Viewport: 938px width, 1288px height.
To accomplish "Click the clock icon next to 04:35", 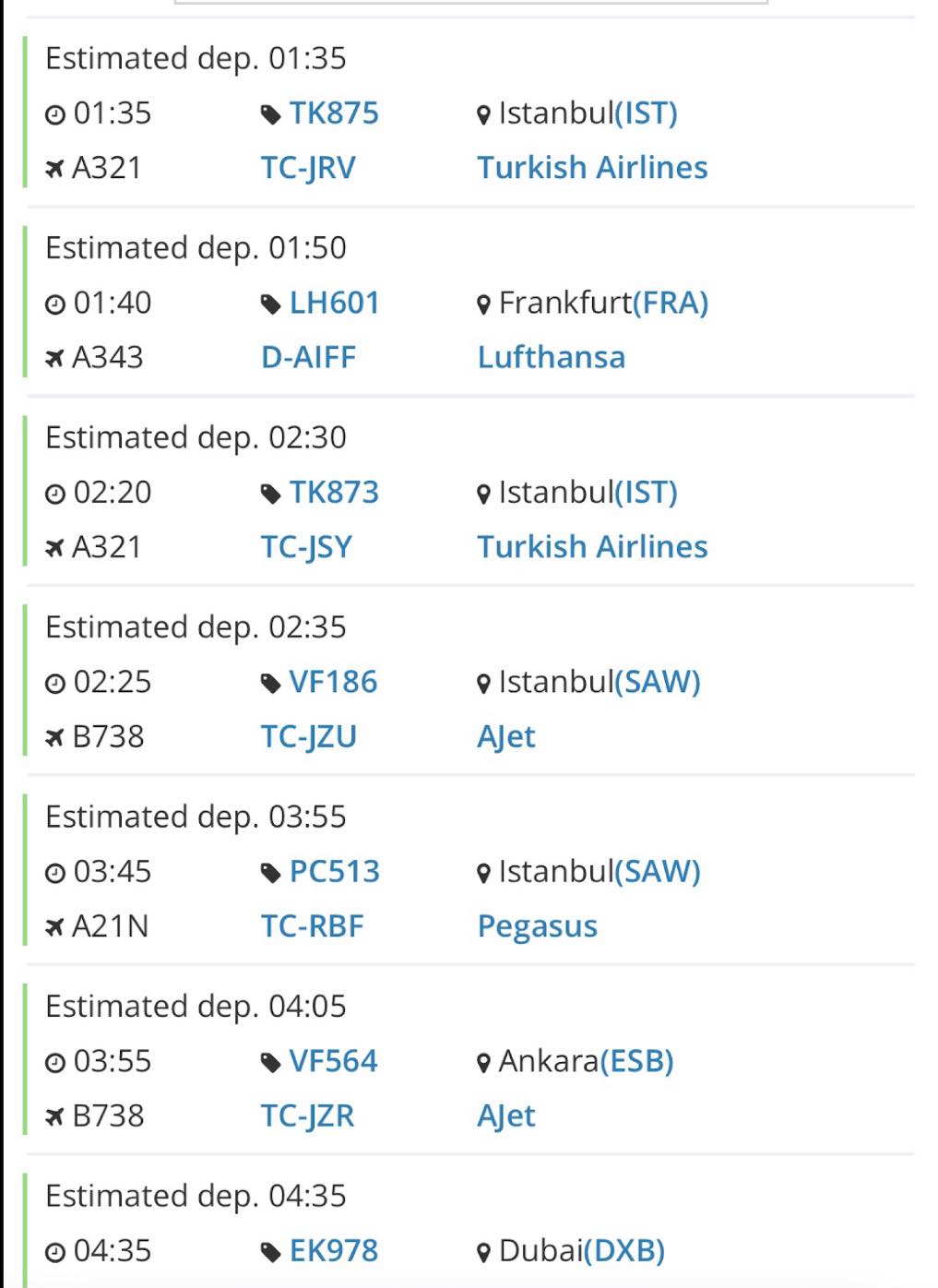I will tap(55, 1252).
